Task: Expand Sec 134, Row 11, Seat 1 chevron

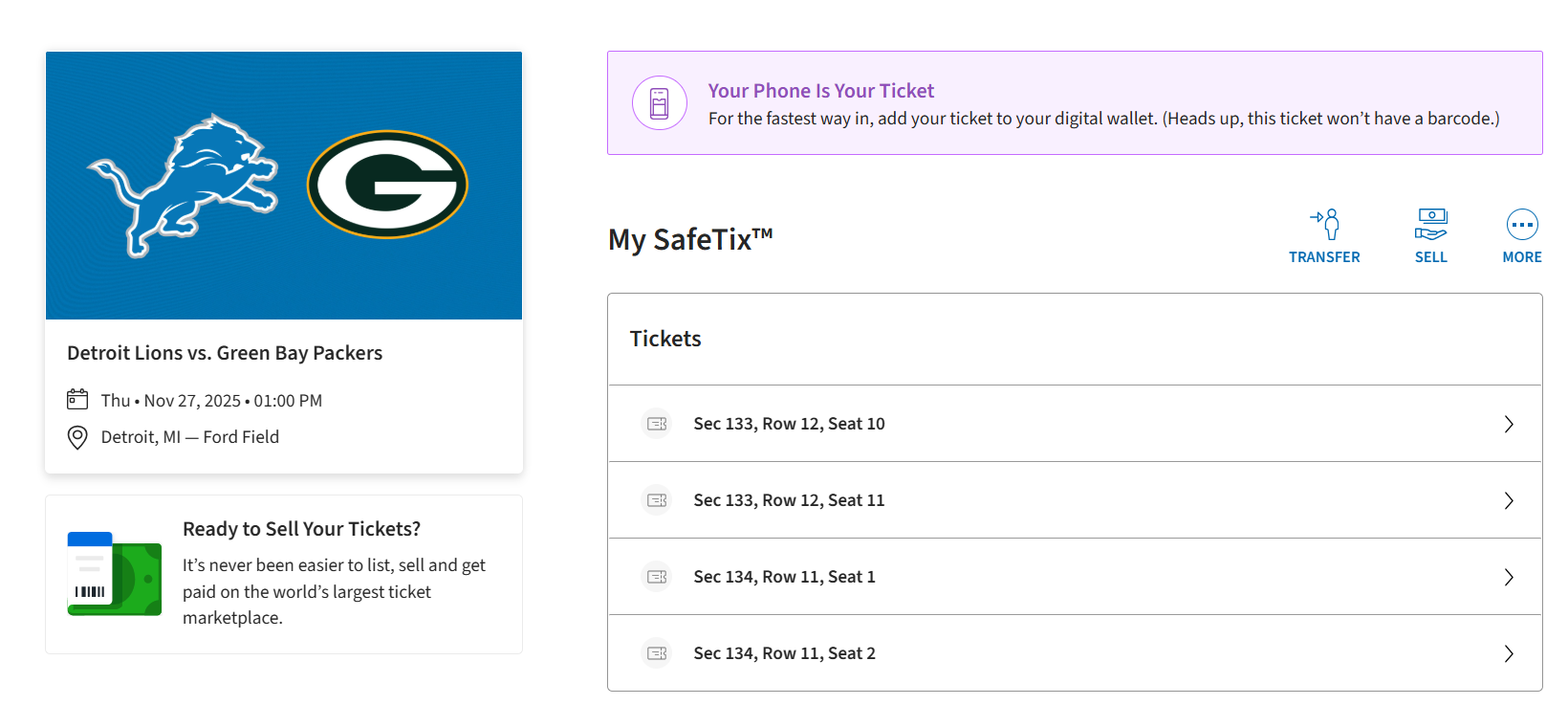Action: (1508, 577)
